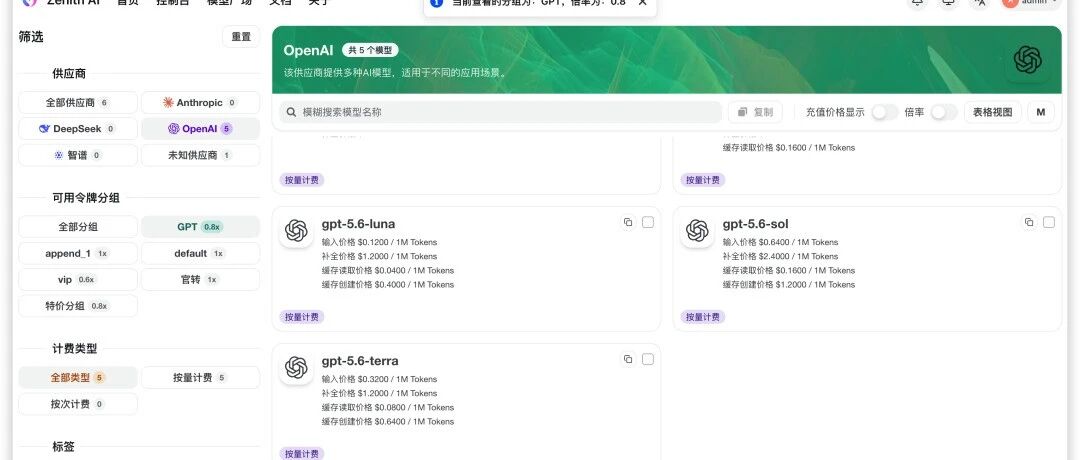Click sol's 缓存创建价格 $1.2000 line

pyautogui.click(x=789, y=284)
